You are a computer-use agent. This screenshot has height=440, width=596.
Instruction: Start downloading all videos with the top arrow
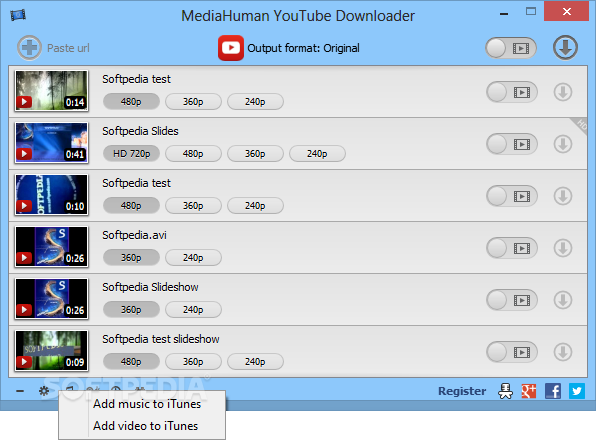(565, 48)
